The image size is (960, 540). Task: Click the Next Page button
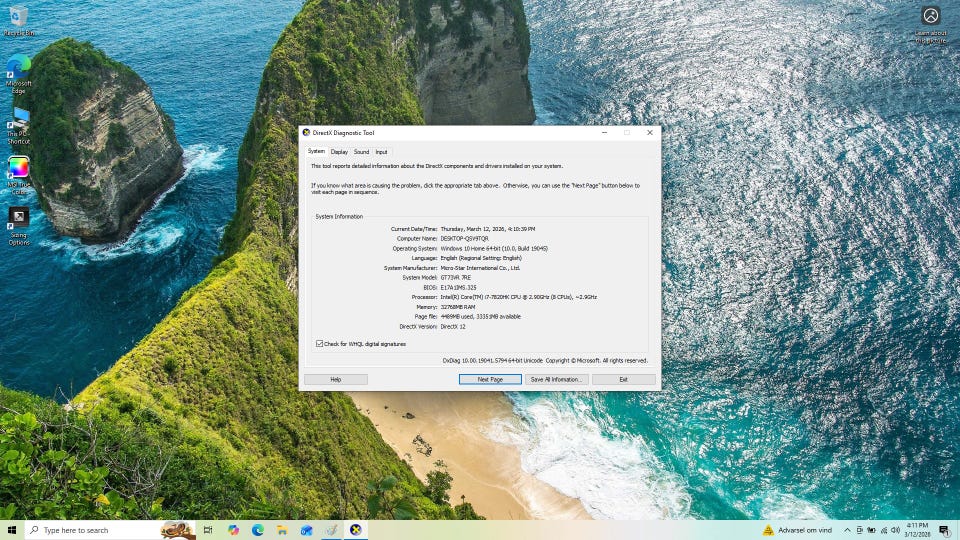tap(490, 380)
